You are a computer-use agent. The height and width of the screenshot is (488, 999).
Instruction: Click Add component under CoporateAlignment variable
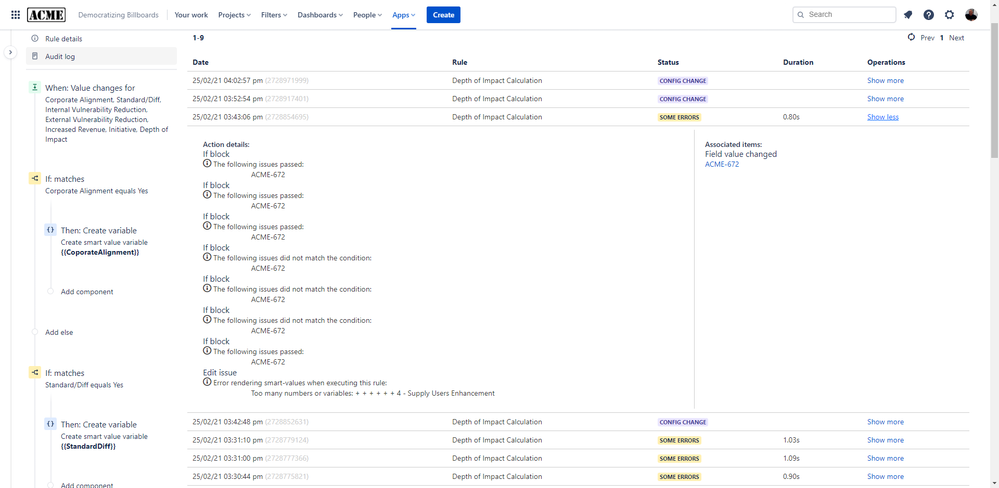pos(87,292)
